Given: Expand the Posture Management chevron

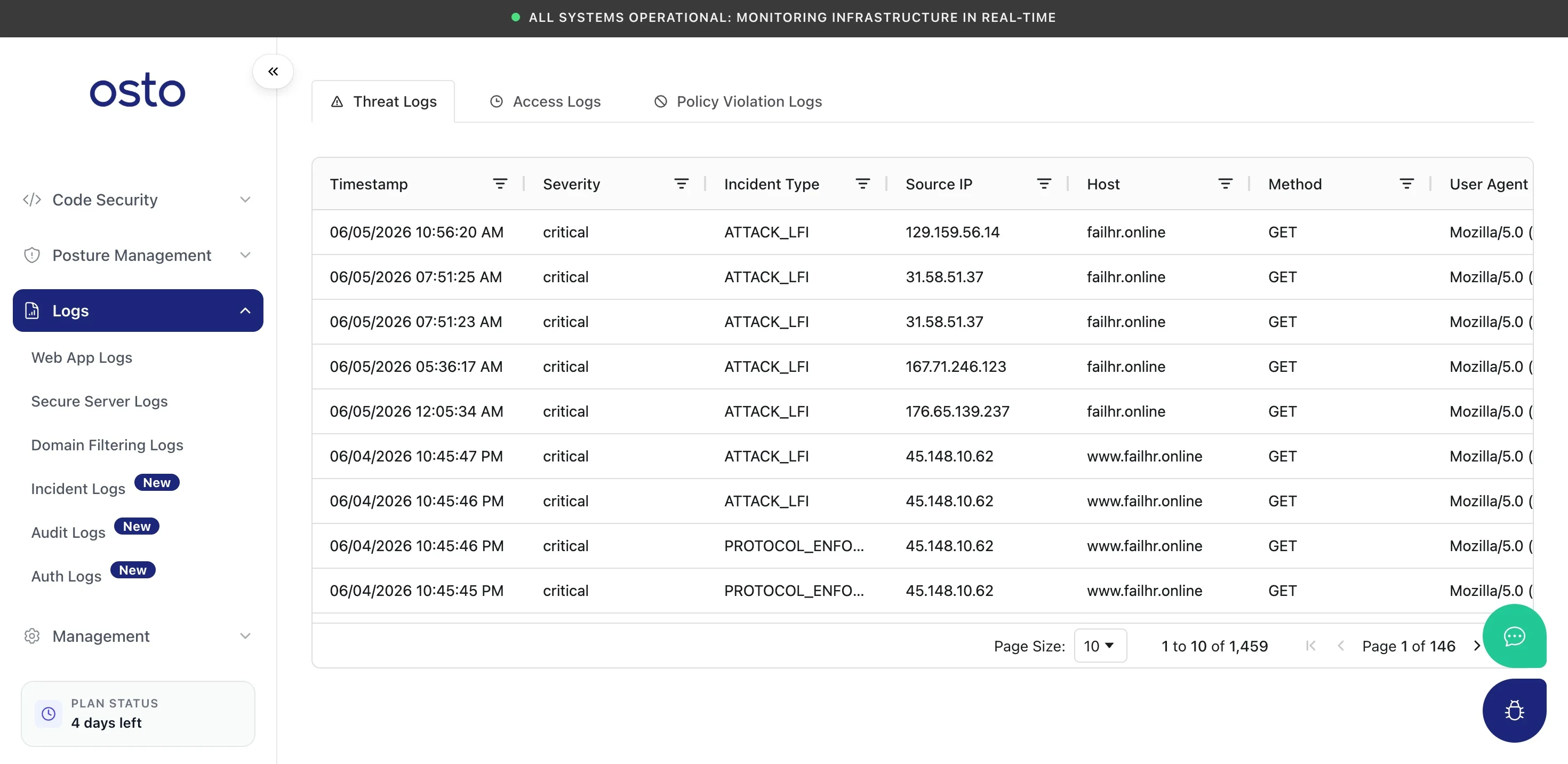Looking at the screenshot, I should point(245,255).
